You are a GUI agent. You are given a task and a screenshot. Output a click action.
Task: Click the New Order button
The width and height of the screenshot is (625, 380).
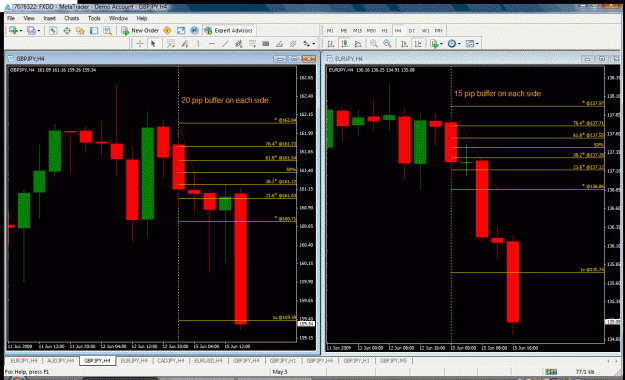point(140,31)
